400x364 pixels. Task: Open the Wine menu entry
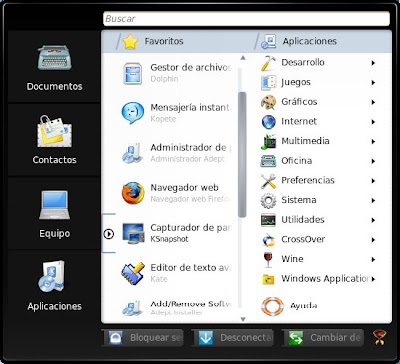pyautogui.click(x=318, y=259)
